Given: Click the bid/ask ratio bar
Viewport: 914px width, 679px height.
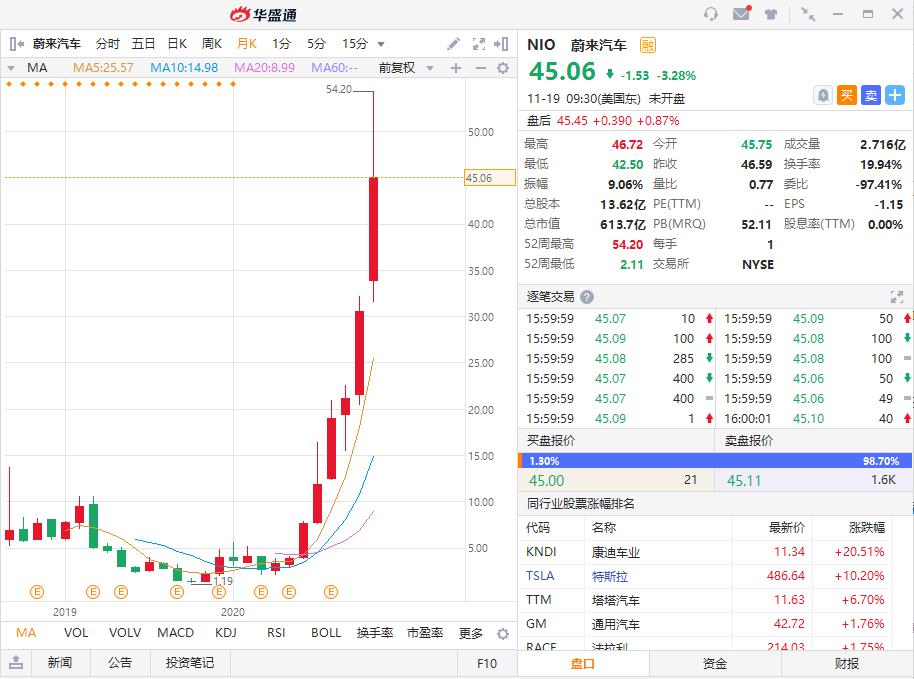Looking at the screenshot, I should pyautogui.click(x=715, y=460).
